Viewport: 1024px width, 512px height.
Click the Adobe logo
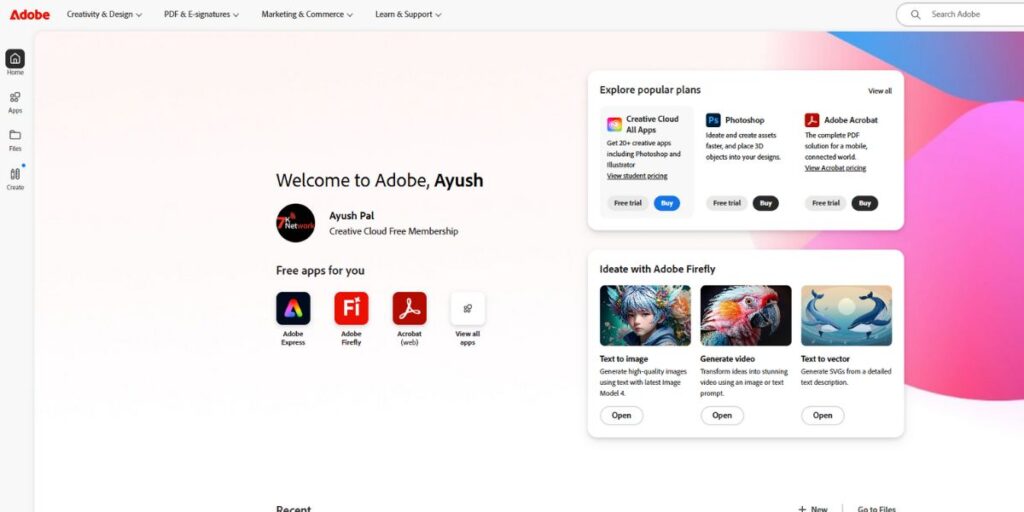point(29,14)
